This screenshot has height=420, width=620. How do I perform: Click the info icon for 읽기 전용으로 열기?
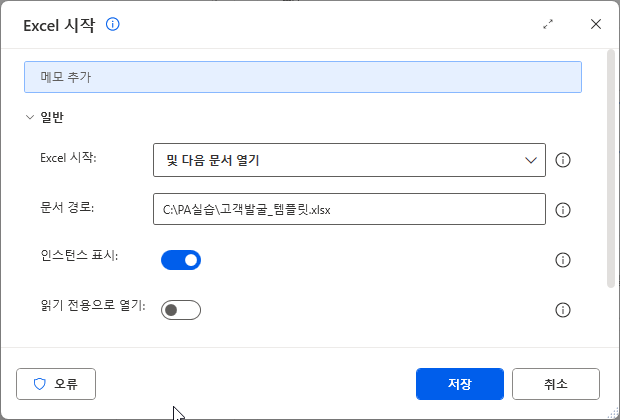click(563, 310)
